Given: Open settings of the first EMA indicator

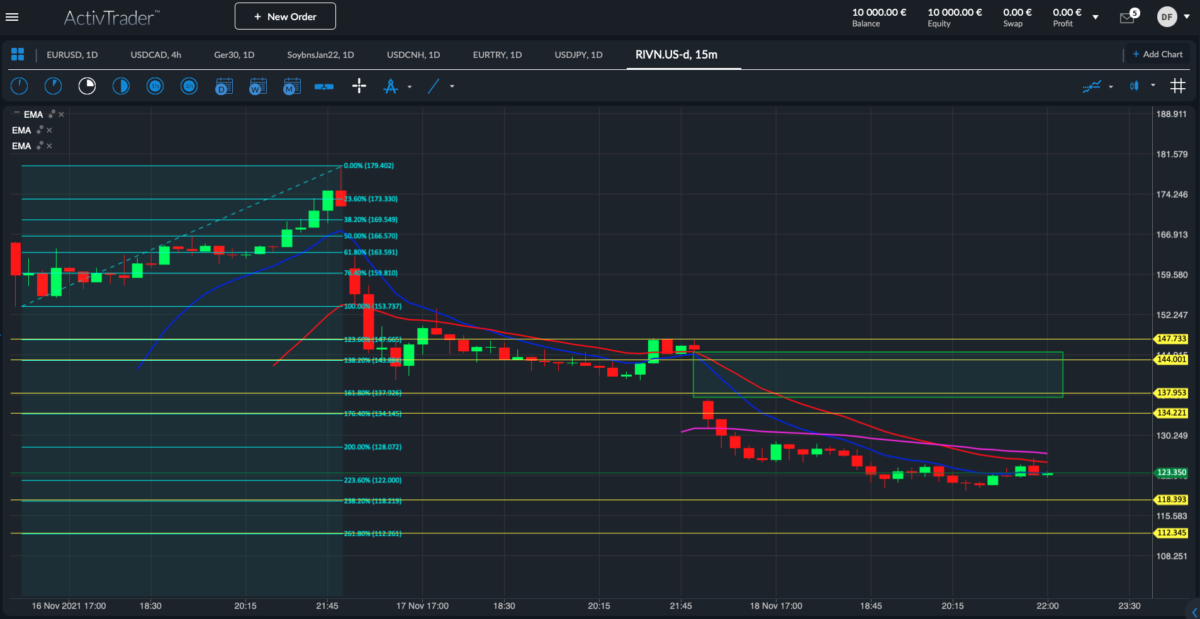Looking at the screenshot, I should click(x=52, y=115).
